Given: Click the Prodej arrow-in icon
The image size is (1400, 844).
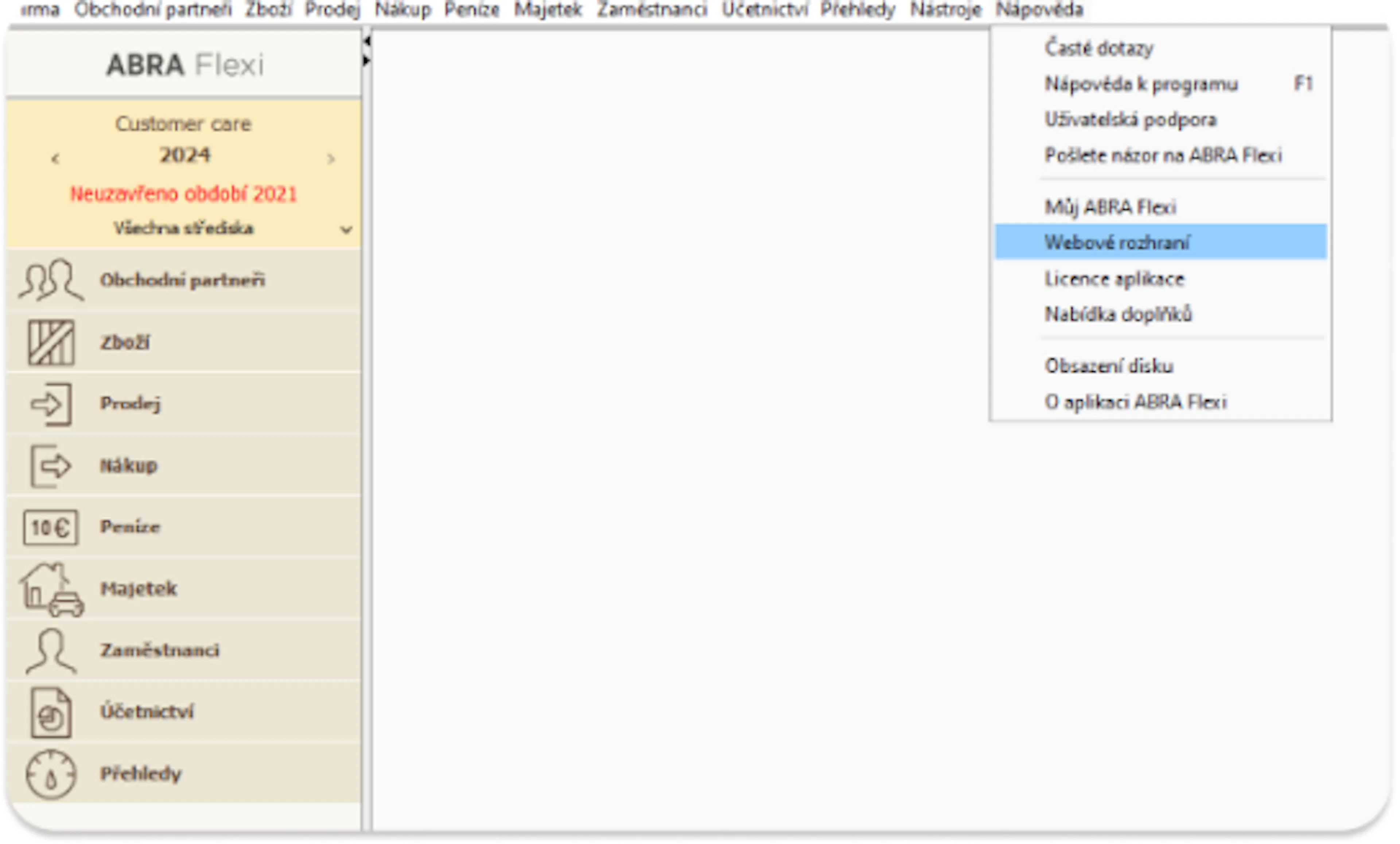Looking at the screenshot, I should coord(52,404).
